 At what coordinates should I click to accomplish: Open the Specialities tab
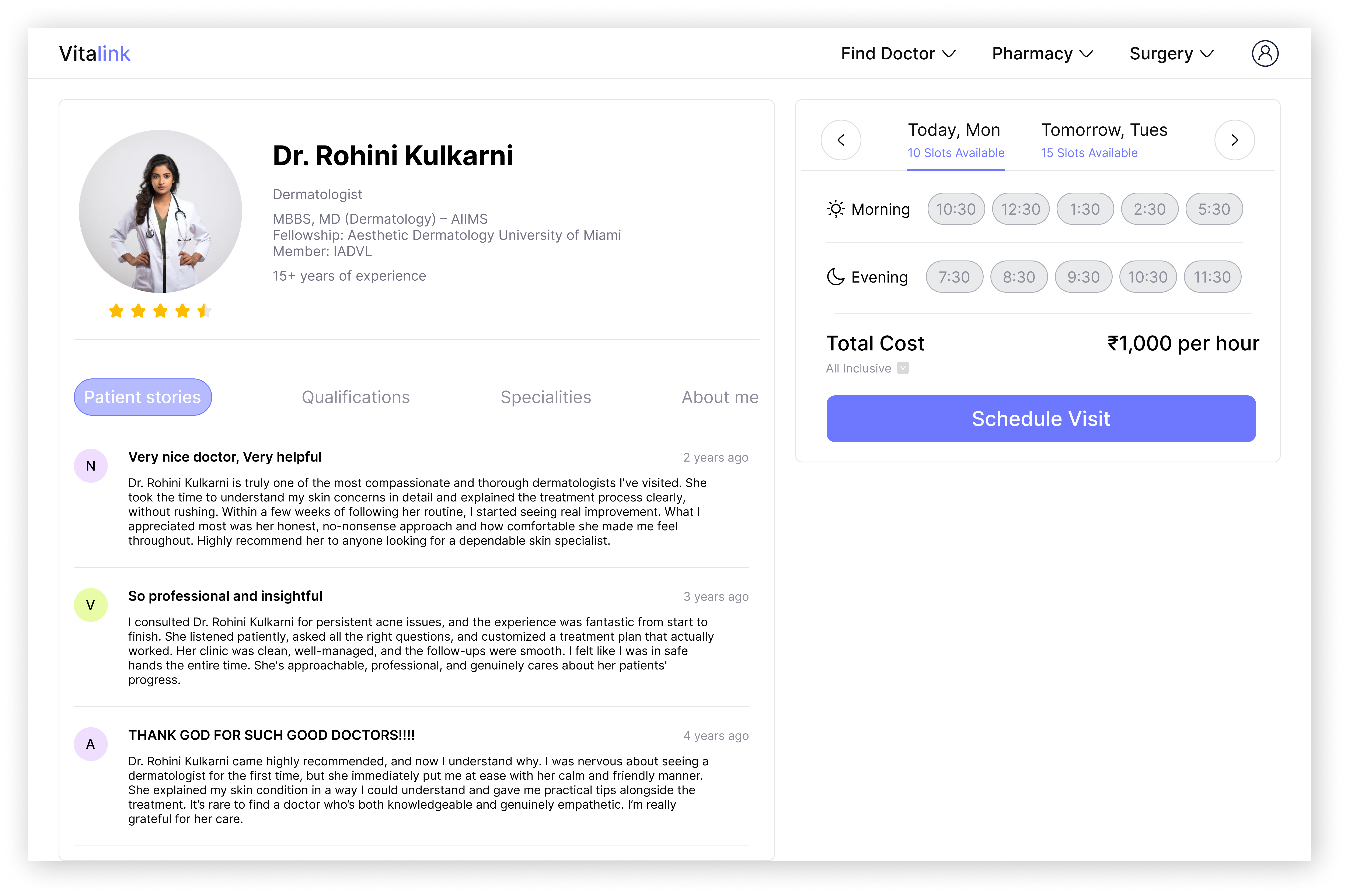[546, 397]
